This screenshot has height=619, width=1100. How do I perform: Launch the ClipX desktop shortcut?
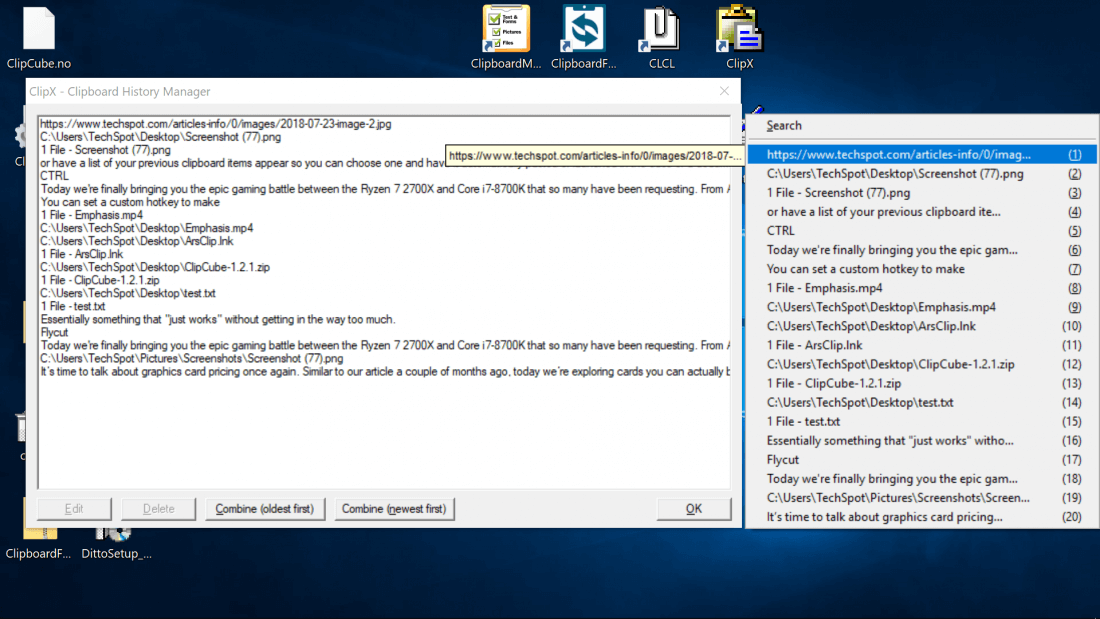point(739,38)
